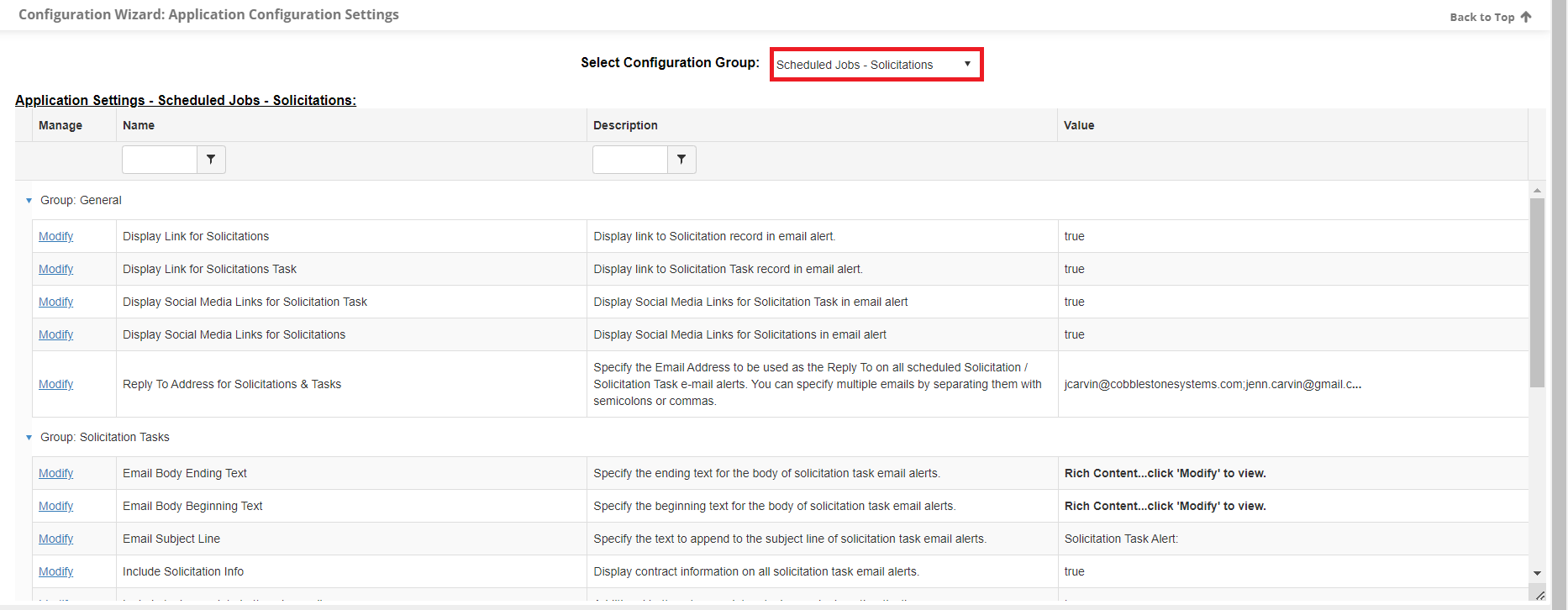
Task: Click inside the Name filter text box
Action: 160,160
